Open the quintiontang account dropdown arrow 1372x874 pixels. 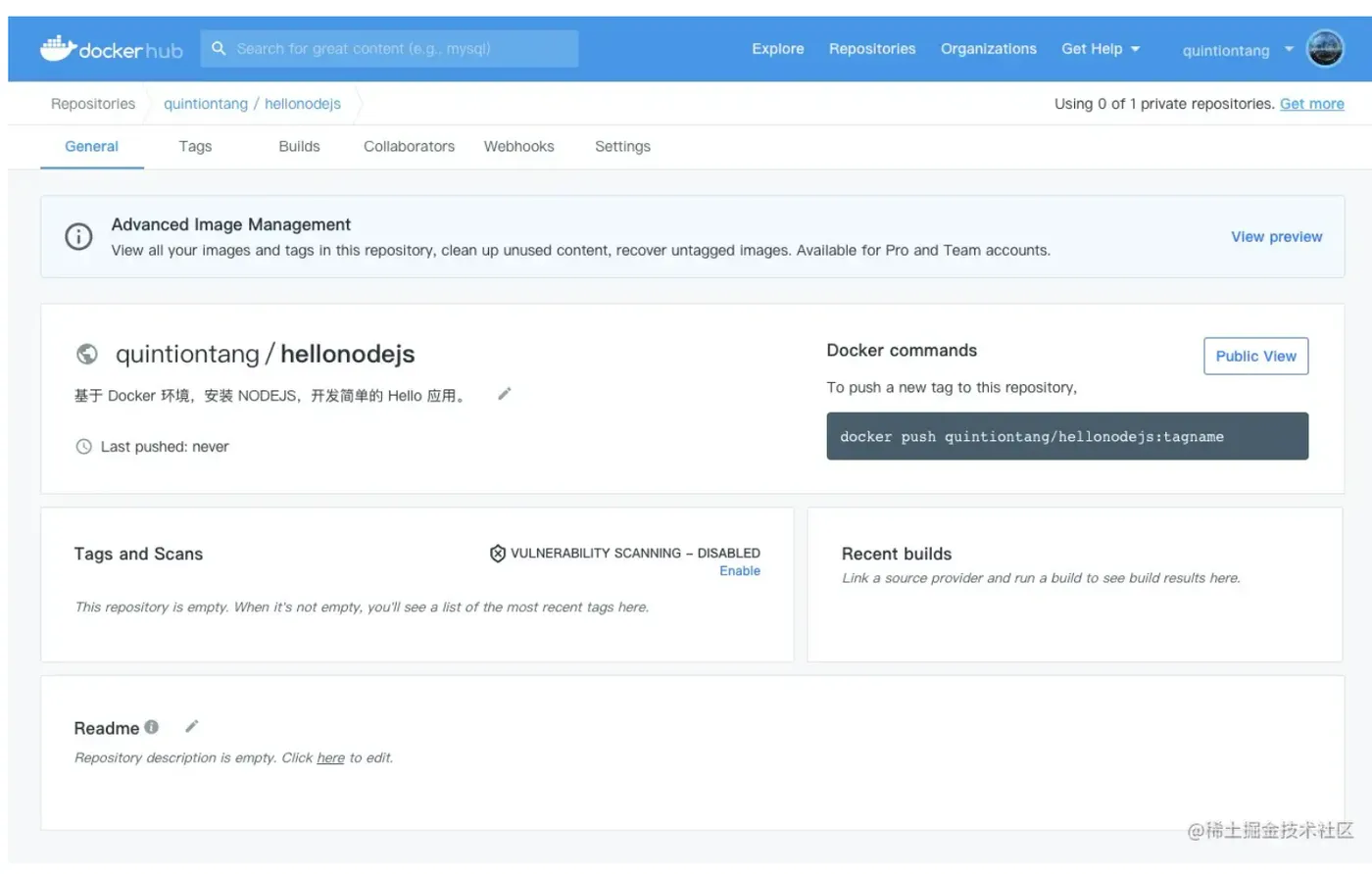click(x=1289, y=49)
